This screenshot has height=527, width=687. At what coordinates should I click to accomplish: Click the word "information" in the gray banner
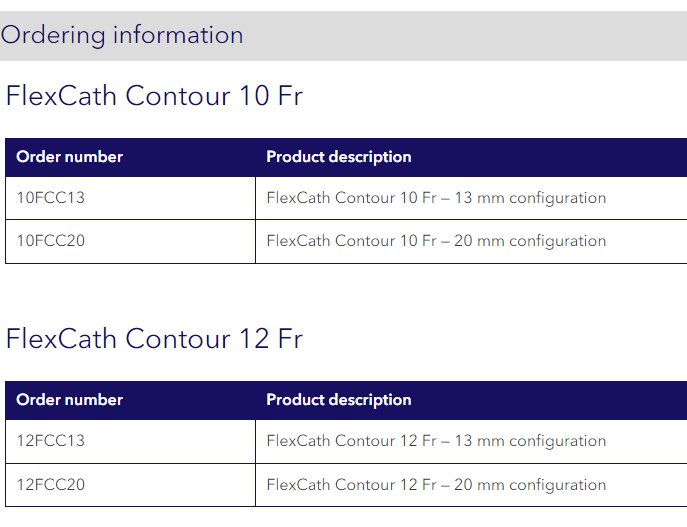click(x=178, y=35)
